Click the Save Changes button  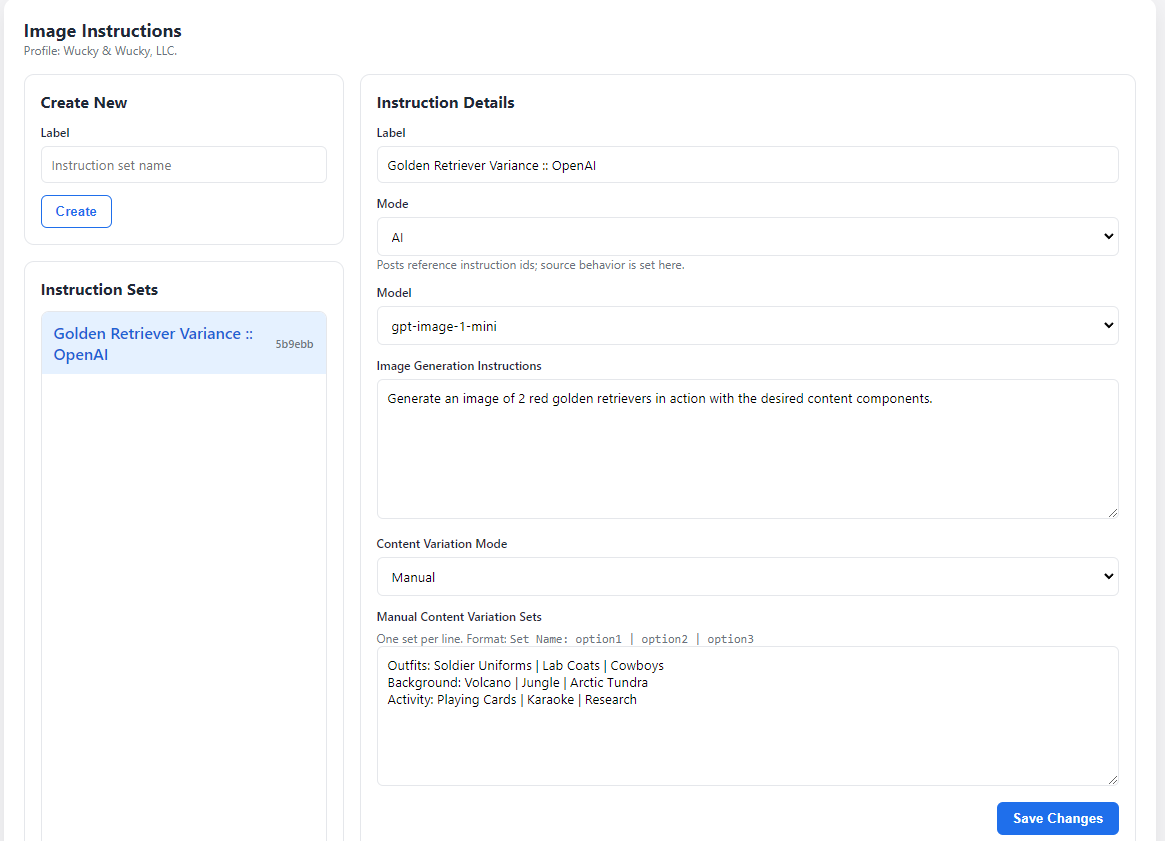pos(1057,818)
